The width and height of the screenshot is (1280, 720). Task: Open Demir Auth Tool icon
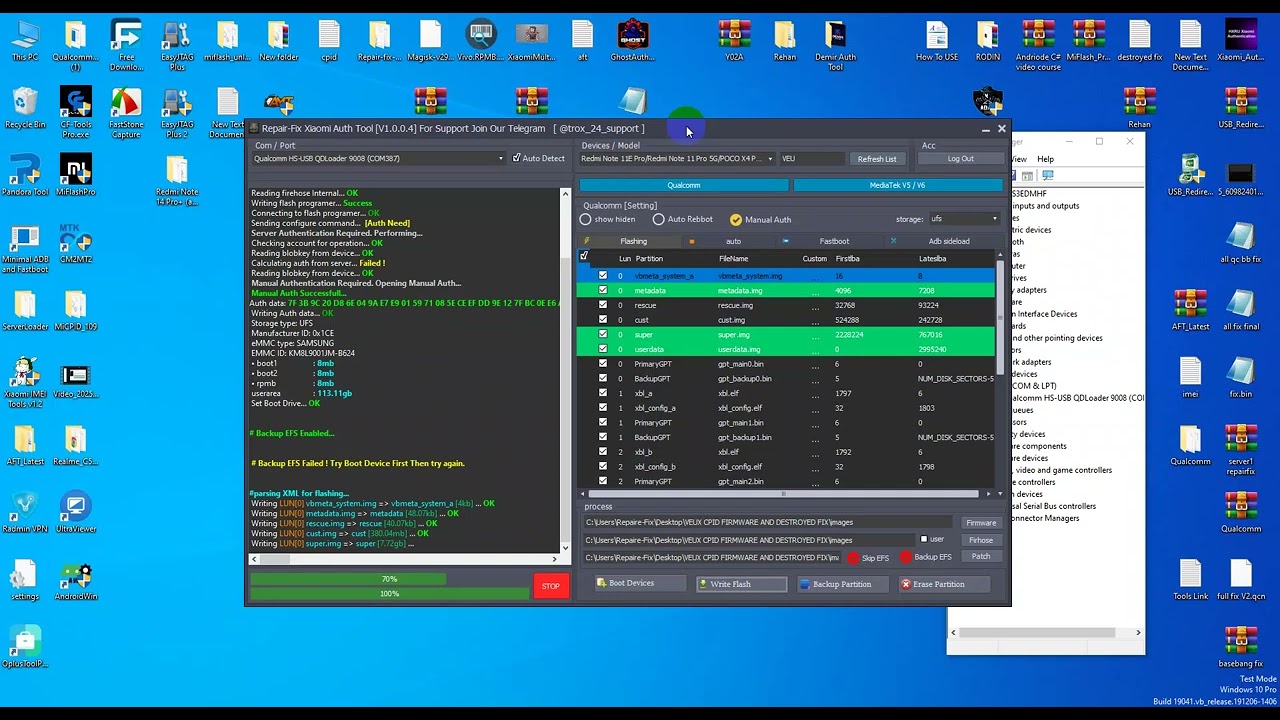tap(835, 45)
